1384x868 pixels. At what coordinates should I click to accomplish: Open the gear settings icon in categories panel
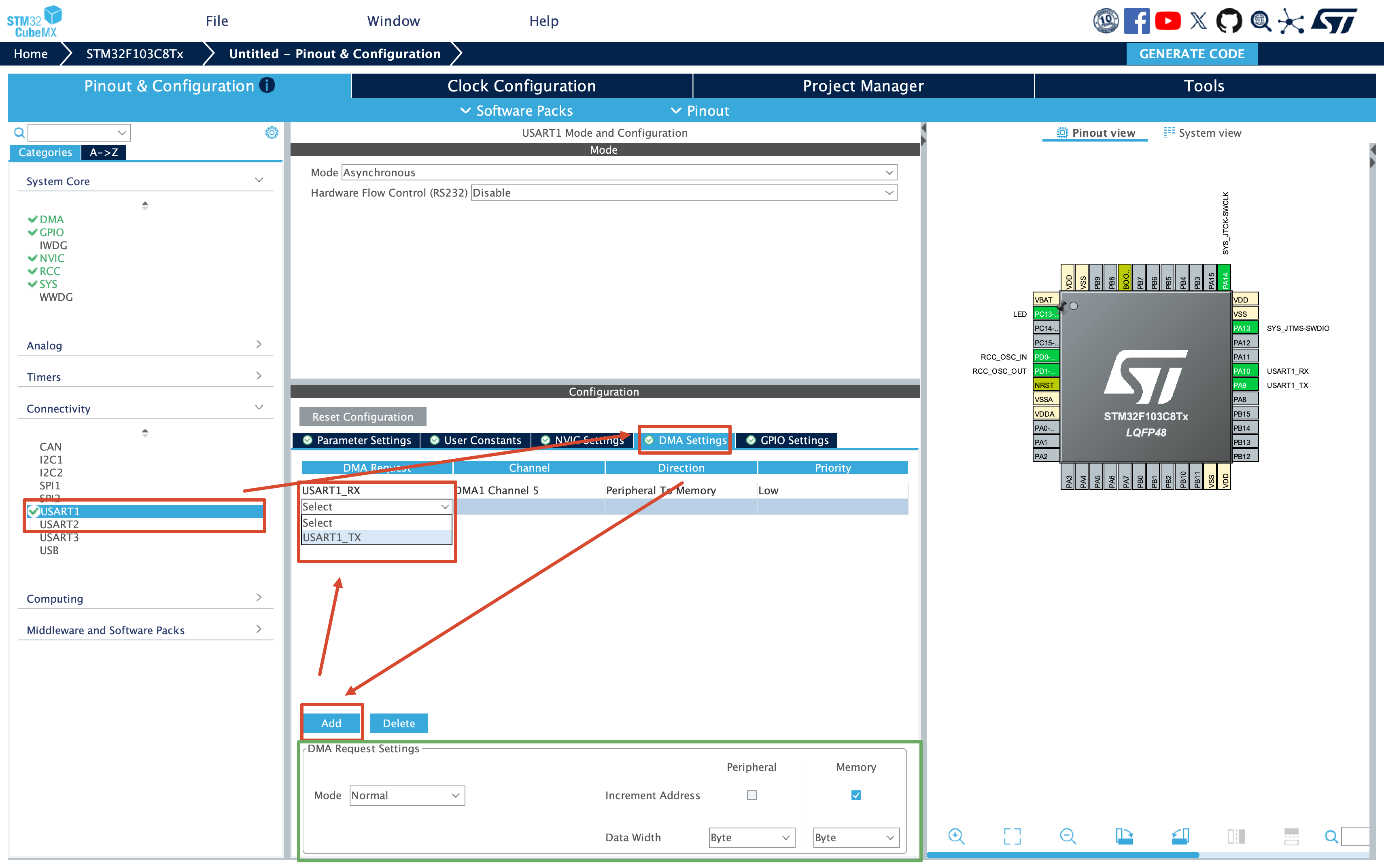(272, 133)
